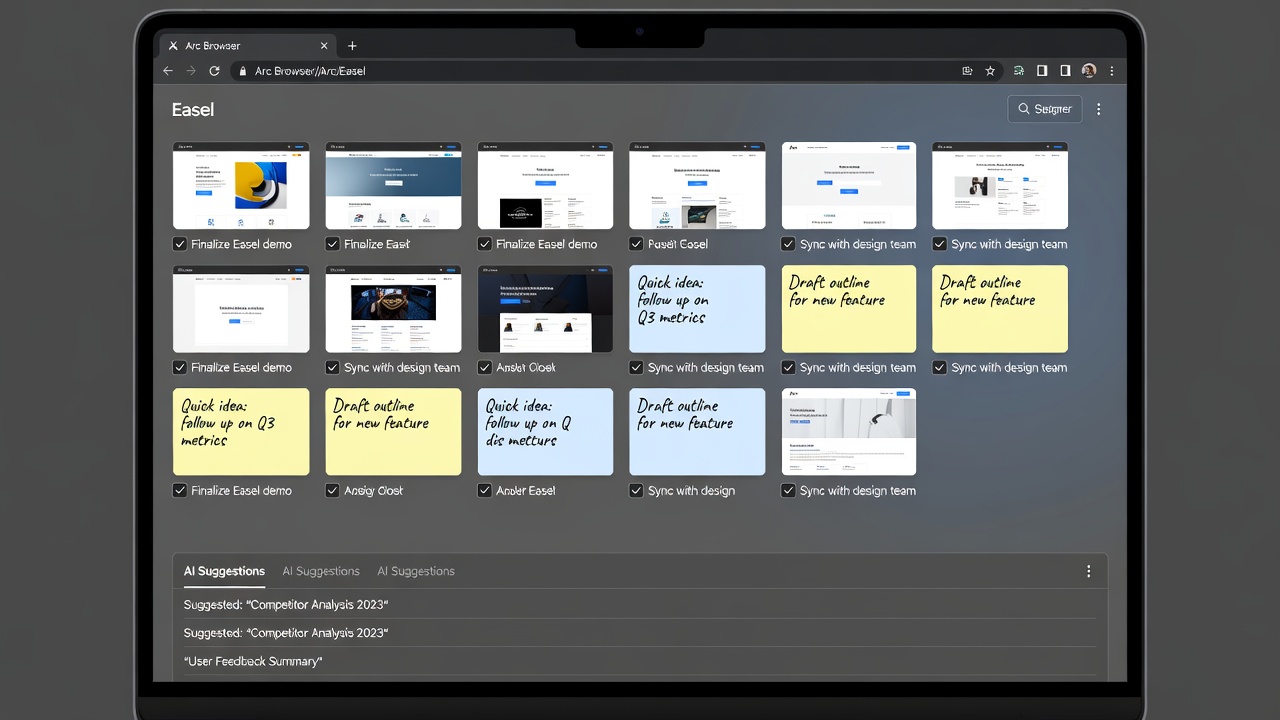Close the Arc Browser tab
The width and height of the screenshot is (1280, 720).
pyautogui.click(x=324, y=46)
